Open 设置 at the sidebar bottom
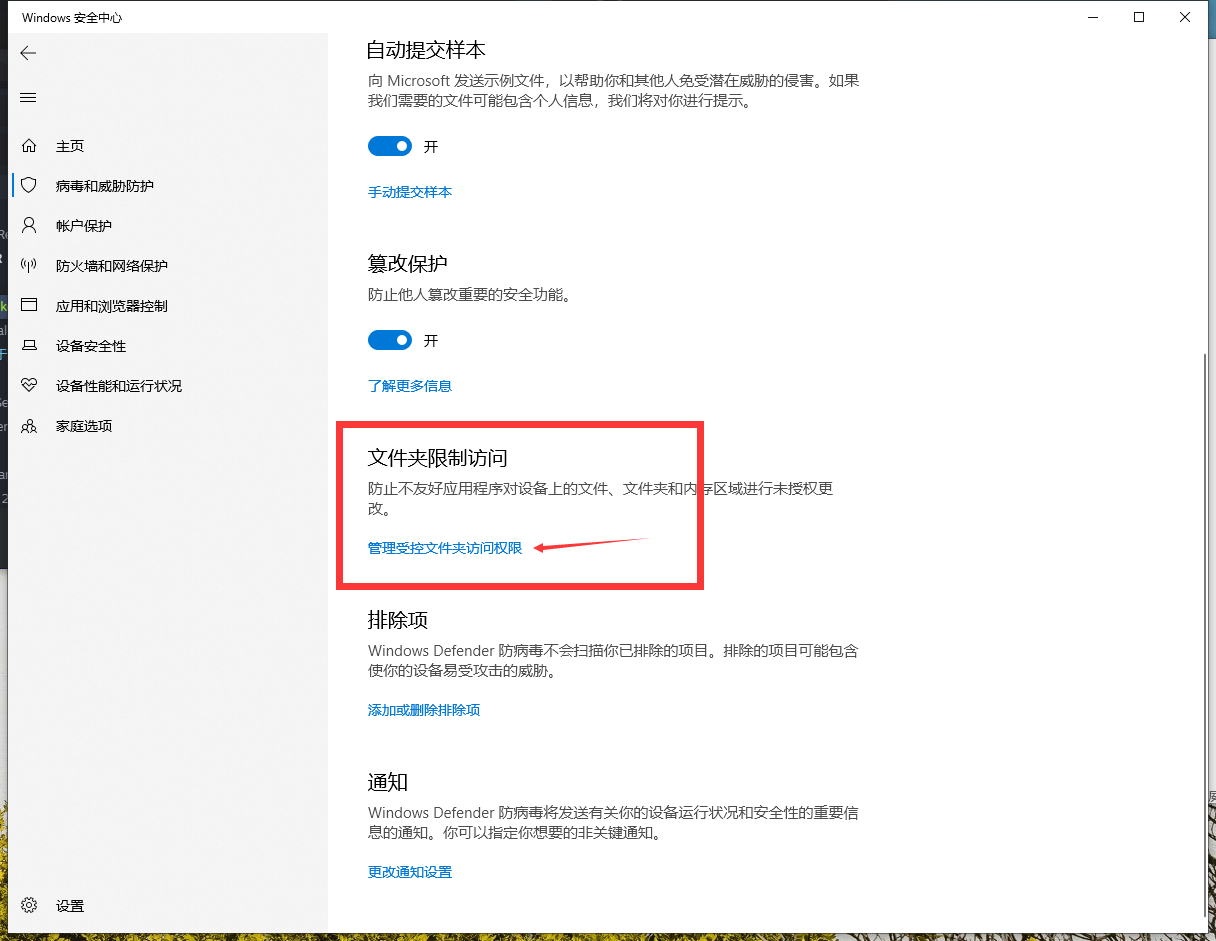This screenshot has height=941, width=1216. coord(70,906)
